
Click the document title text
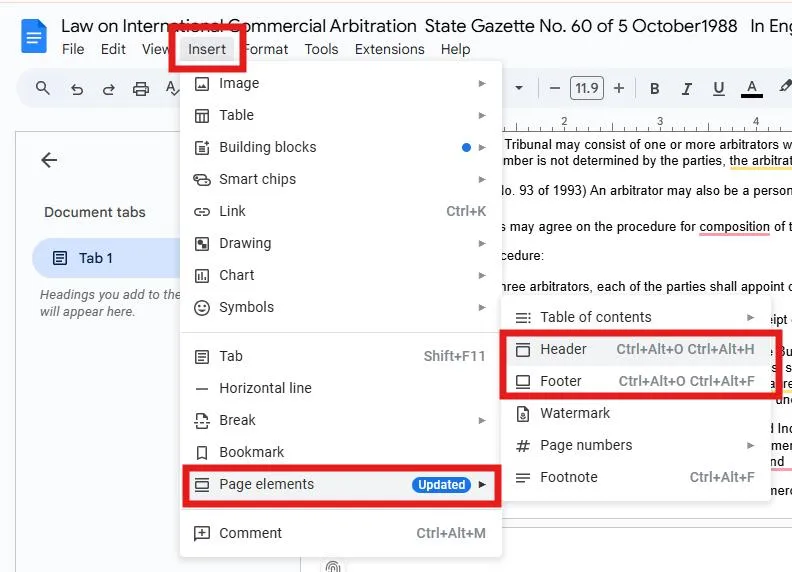pyautogui.click(x=426, y=26)
